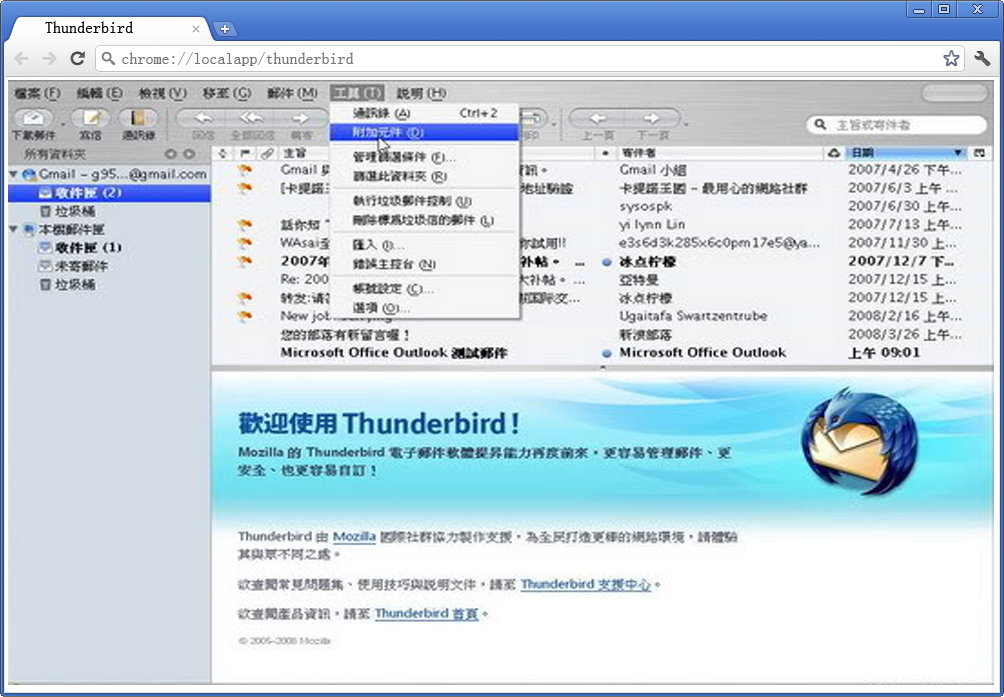Select 附加元件 (D) Add-ons menu entry

(x=425, y=132)
